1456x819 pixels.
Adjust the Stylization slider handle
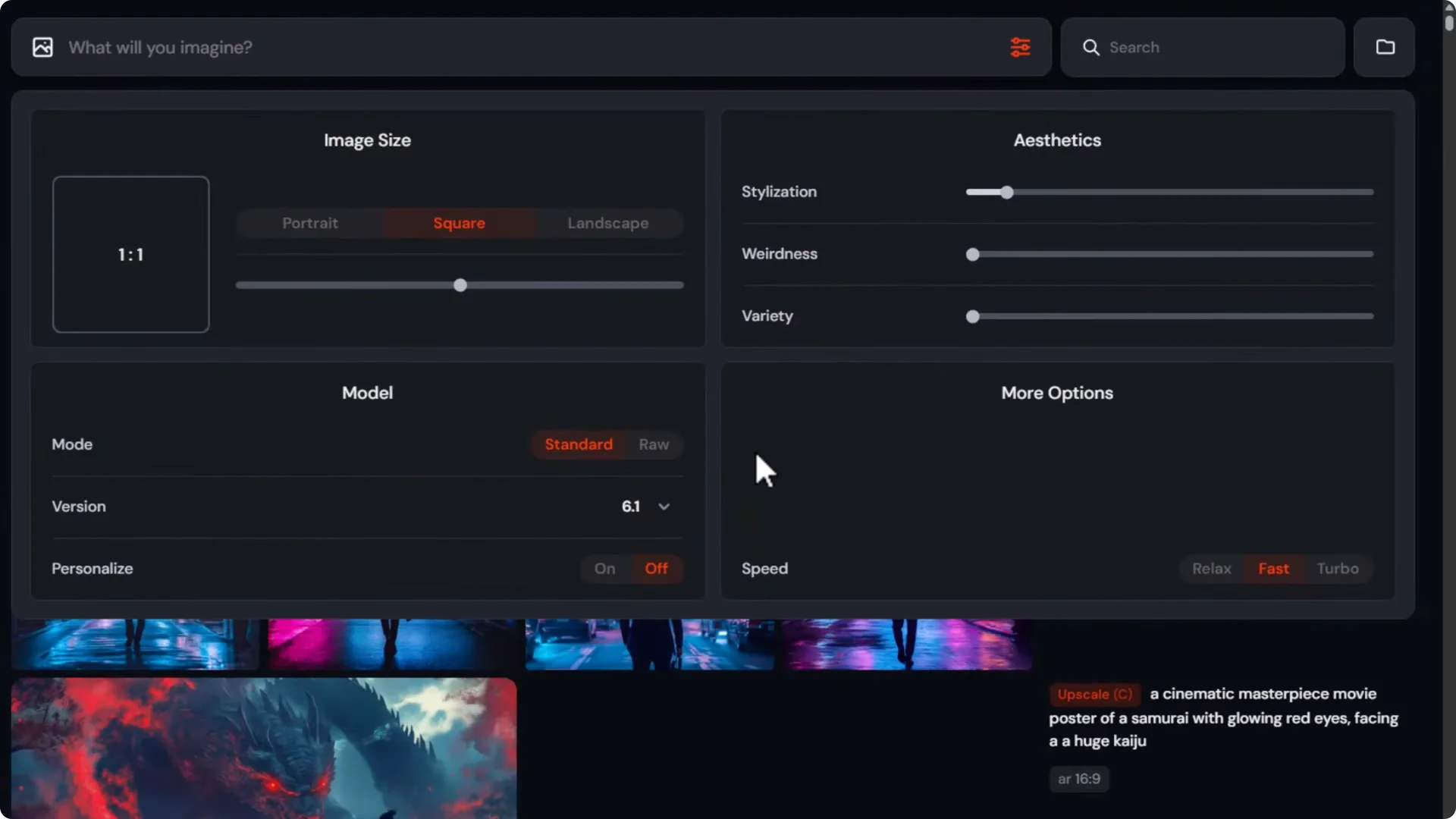[x=1006, y=192]
